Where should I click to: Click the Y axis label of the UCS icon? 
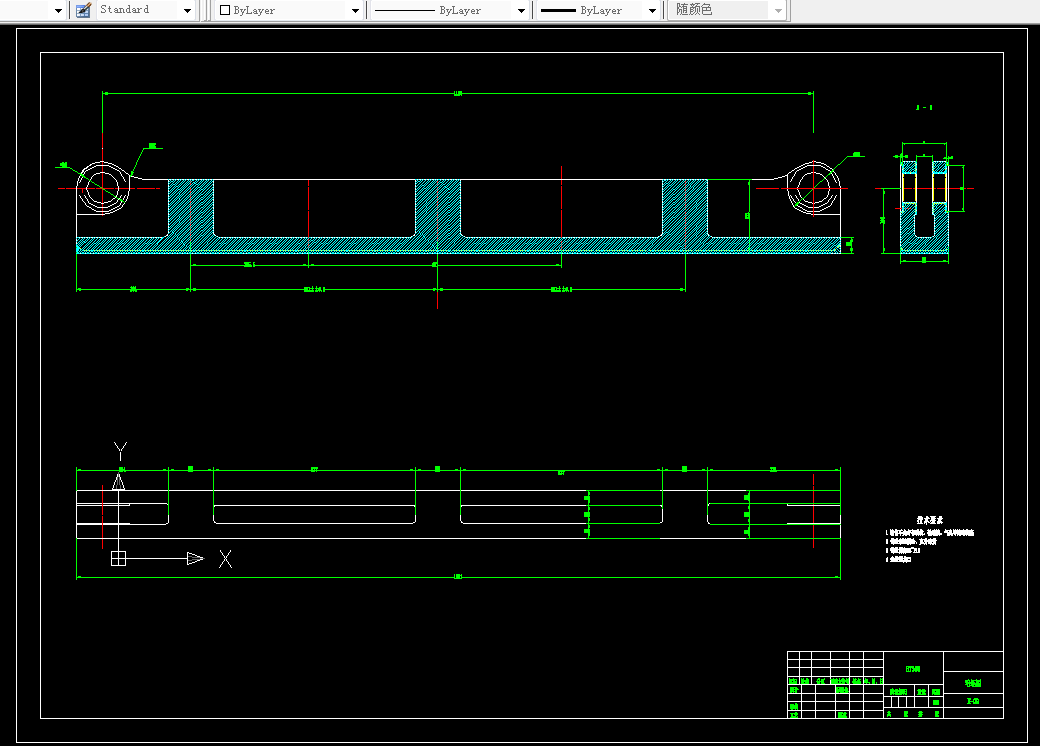coord(120,451)
